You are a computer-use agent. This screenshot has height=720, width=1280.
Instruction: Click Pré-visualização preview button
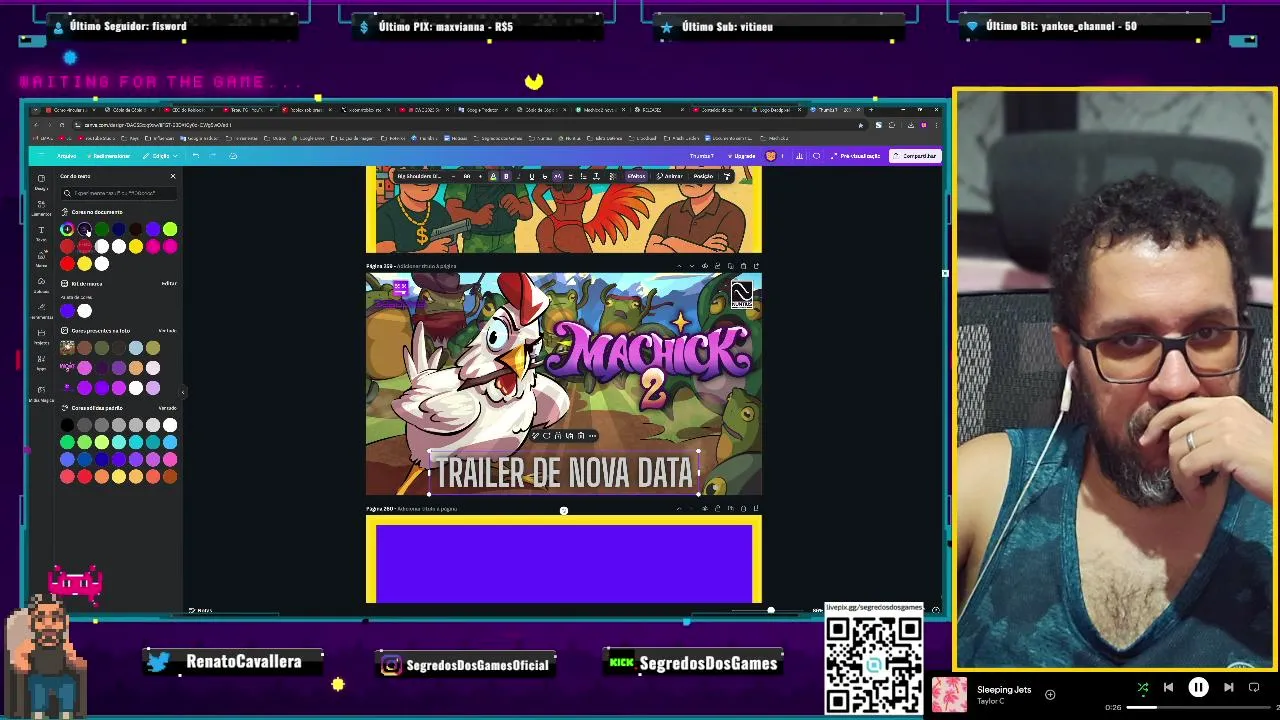pyautogui.click(x=856, y=156)
